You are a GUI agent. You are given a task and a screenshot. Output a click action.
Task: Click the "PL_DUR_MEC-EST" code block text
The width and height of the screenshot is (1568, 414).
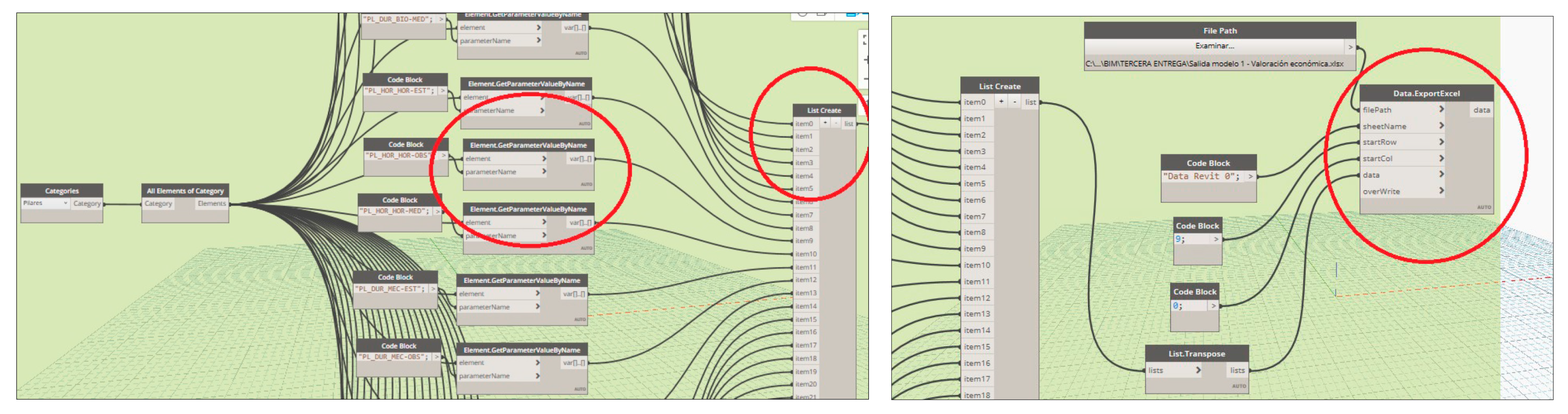(x=390, y=289)
